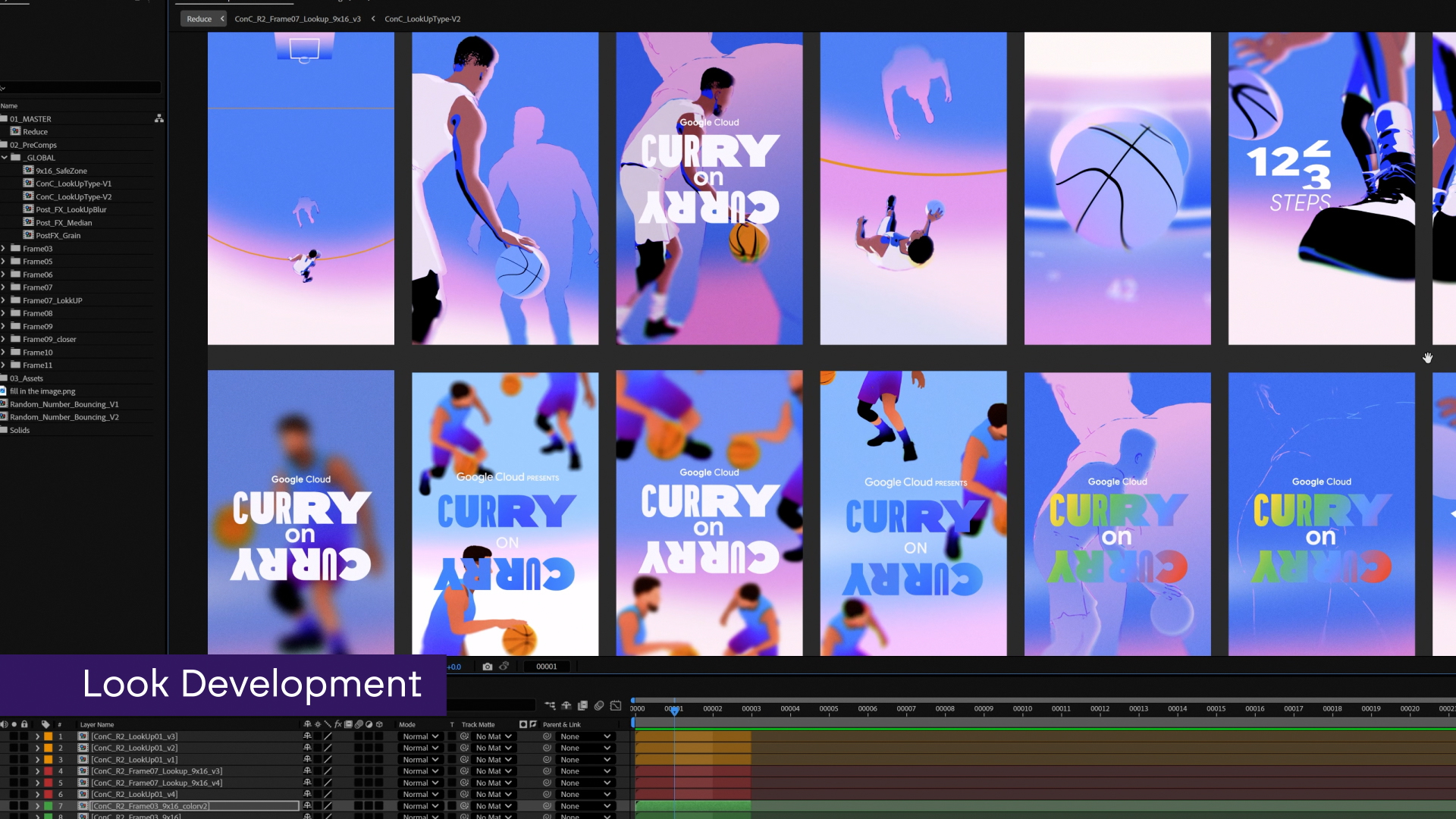The width and height of the screenshot is (1456, 819).
Task: Click the flowchart icon next to 01_MASTER
Action: pos(159,119)
